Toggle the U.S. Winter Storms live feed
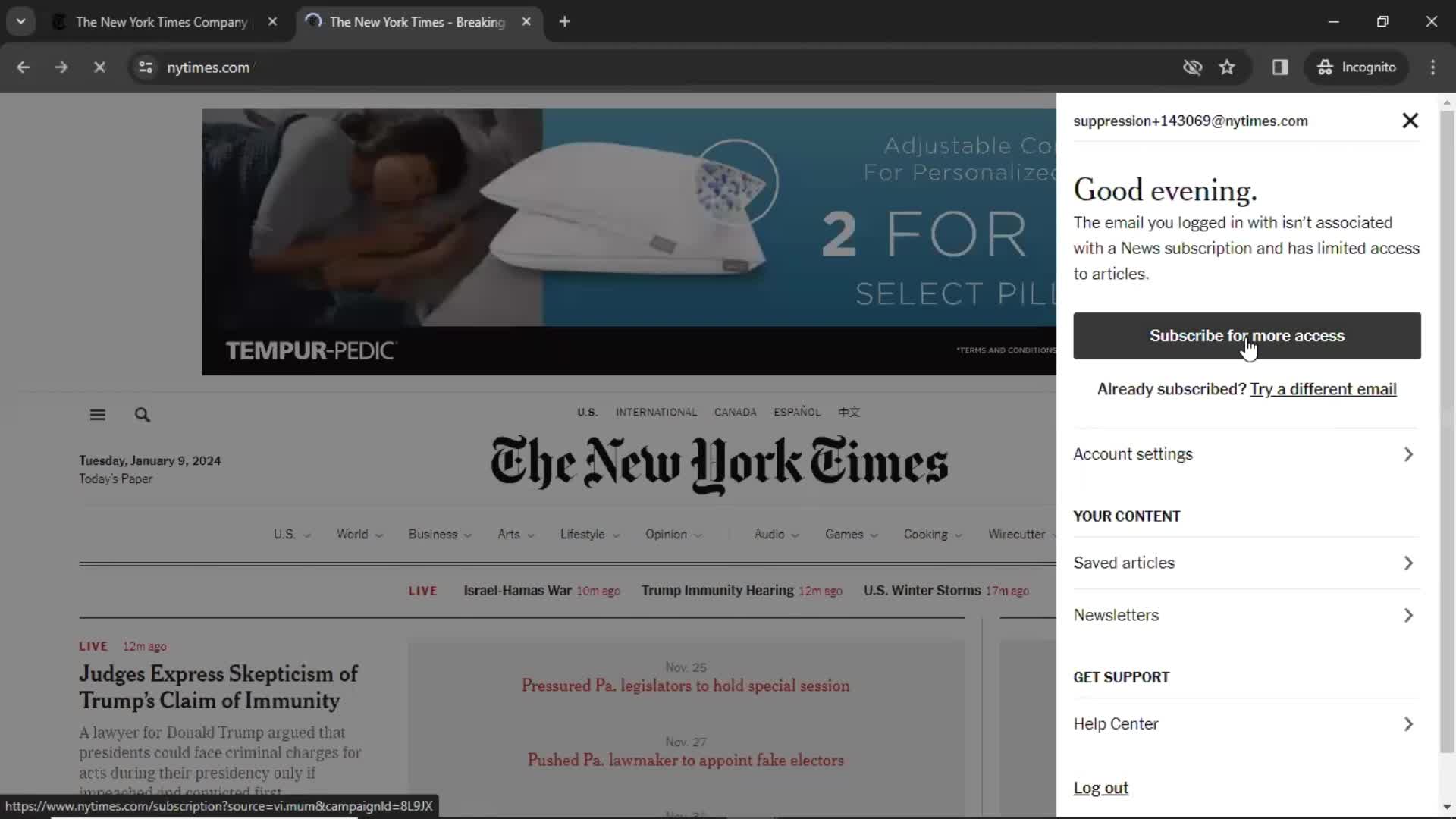The image size is (1456, 819). tap(920, 590)
